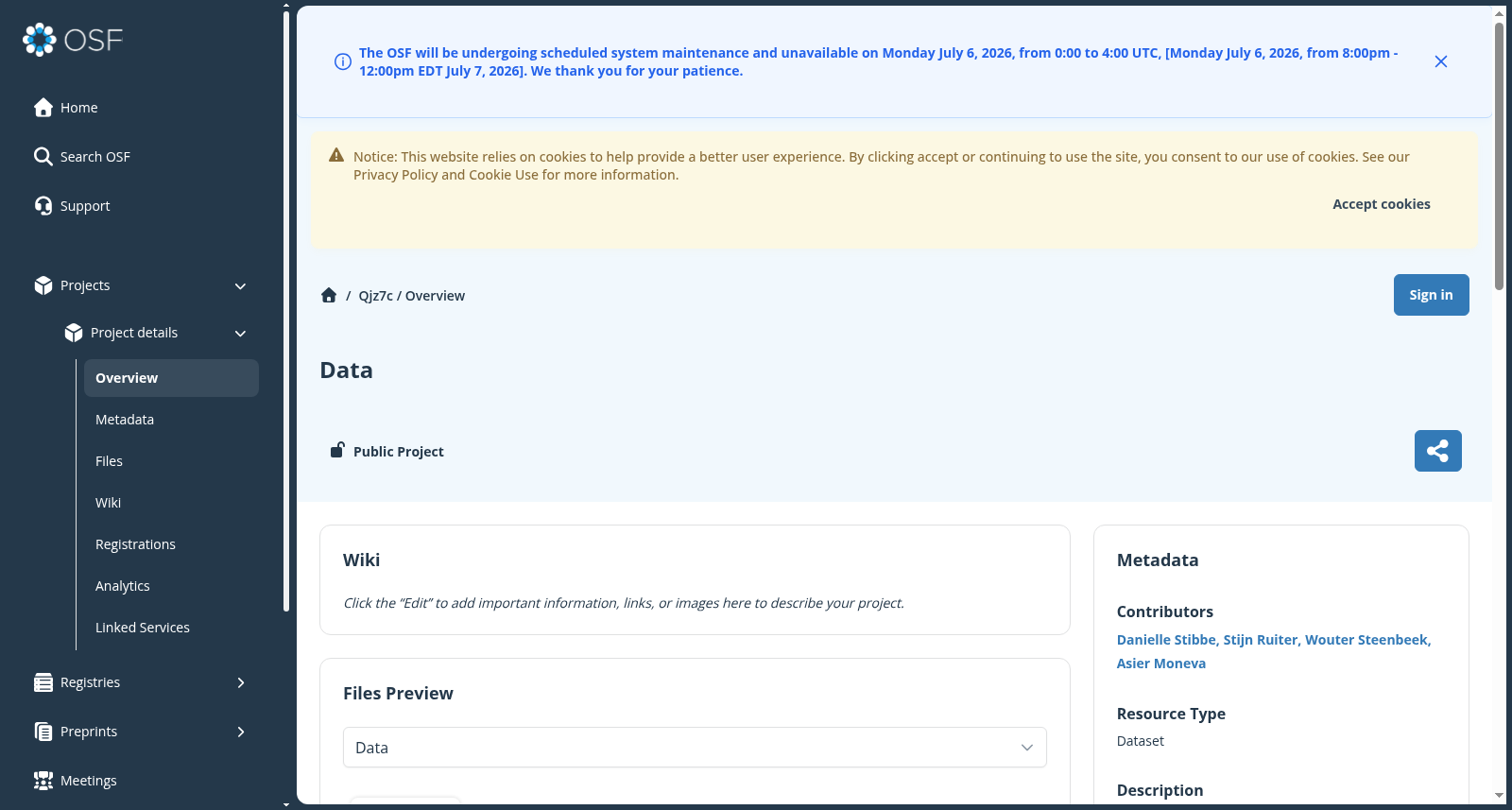Click the Projects cube icon

coord(43,285)
